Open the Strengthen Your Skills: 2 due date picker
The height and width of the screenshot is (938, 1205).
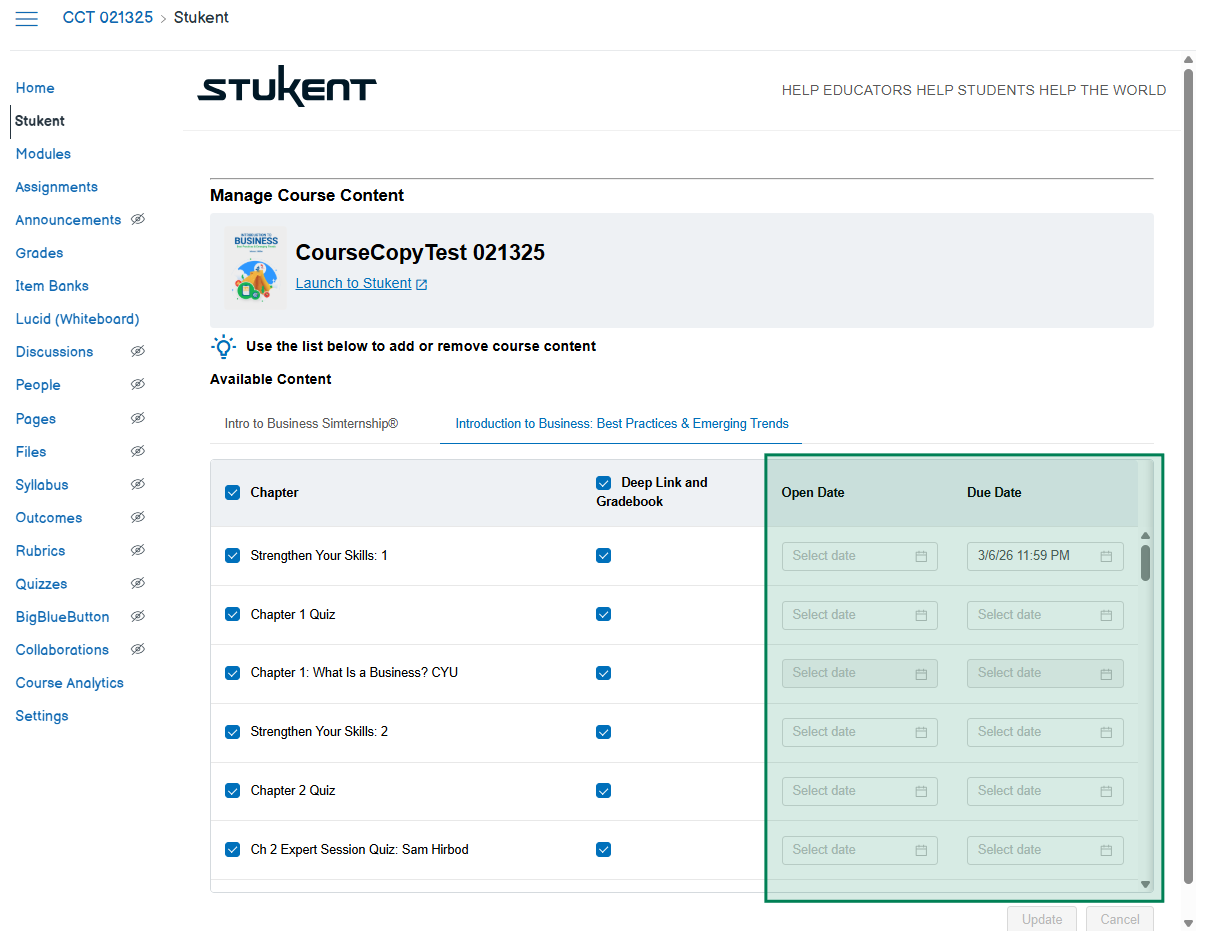tap(1044, 732)
